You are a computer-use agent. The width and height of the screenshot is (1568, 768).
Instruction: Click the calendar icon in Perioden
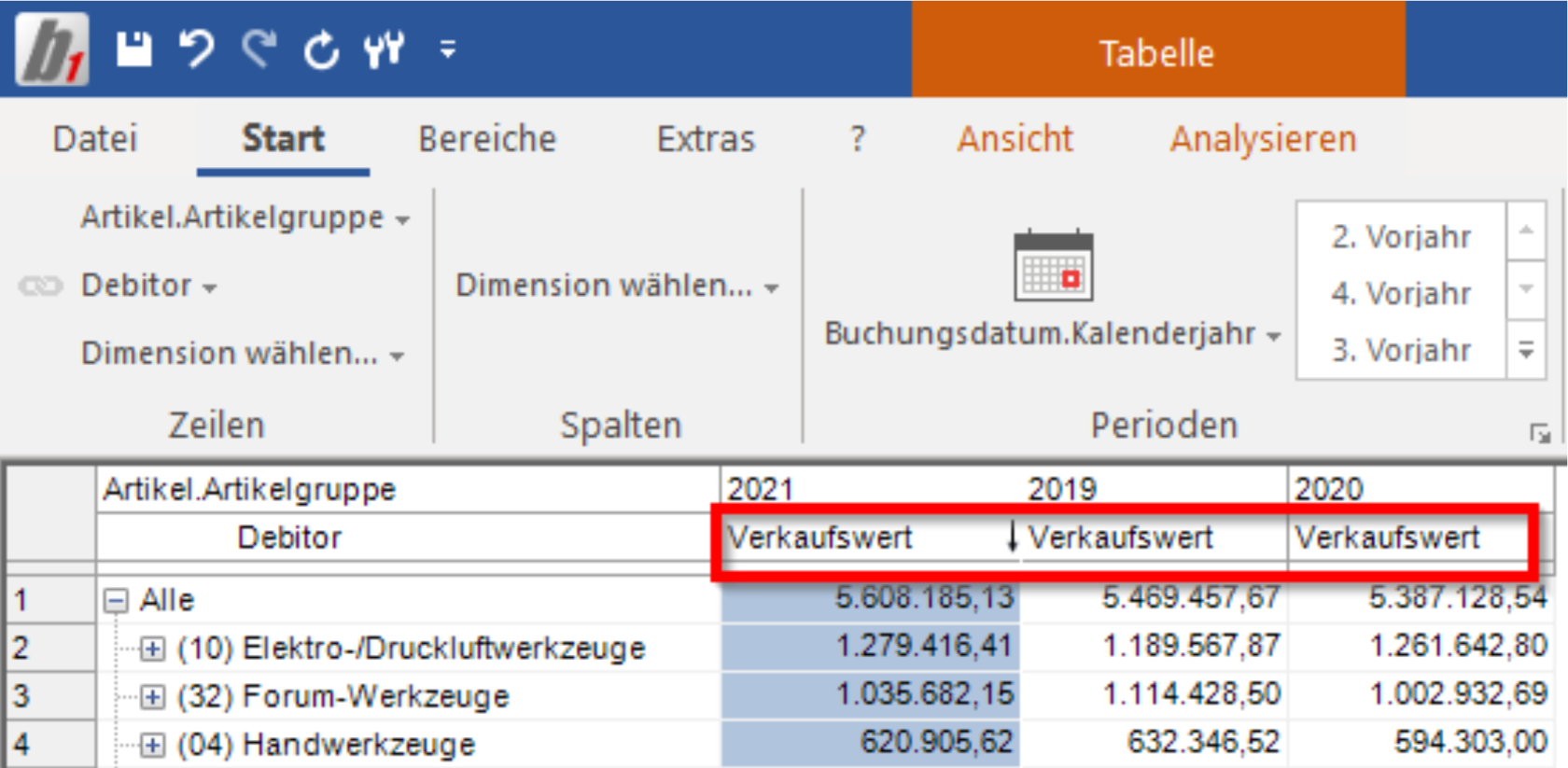click(x=1054, y=265)
